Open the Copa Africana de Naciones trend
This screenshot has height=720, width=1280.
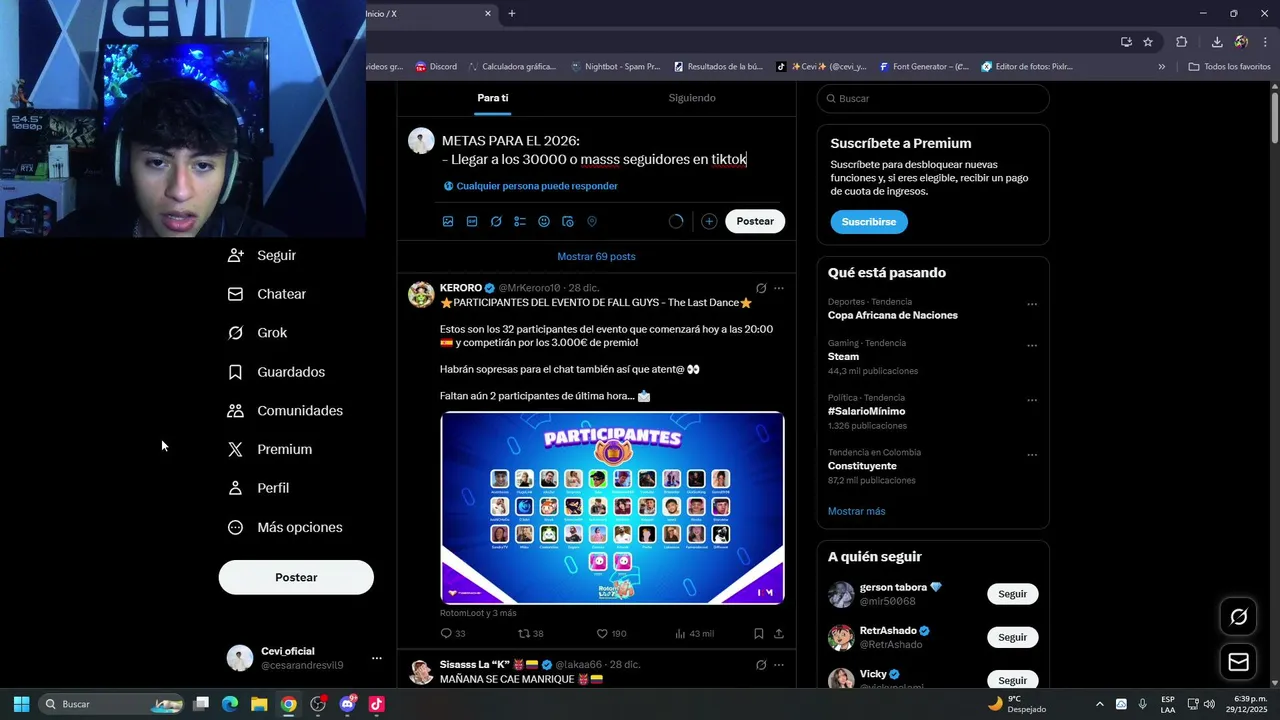click(x=892, y=315)
